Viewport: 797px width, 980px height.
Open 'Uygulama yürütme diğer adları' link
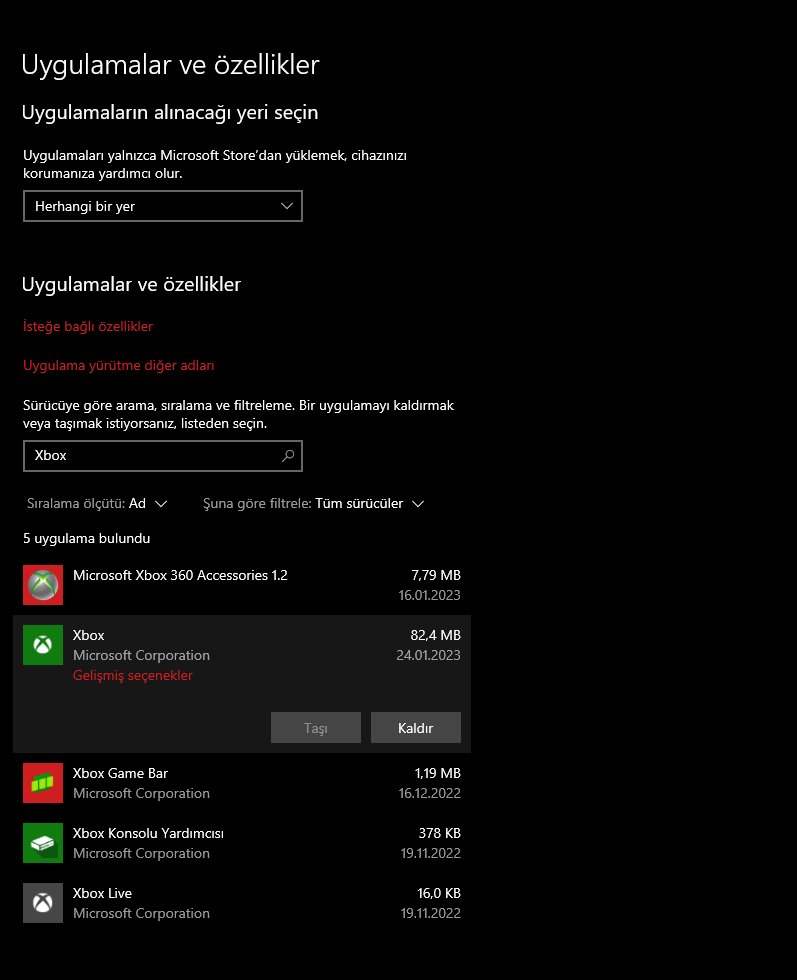tap(119, 366)
